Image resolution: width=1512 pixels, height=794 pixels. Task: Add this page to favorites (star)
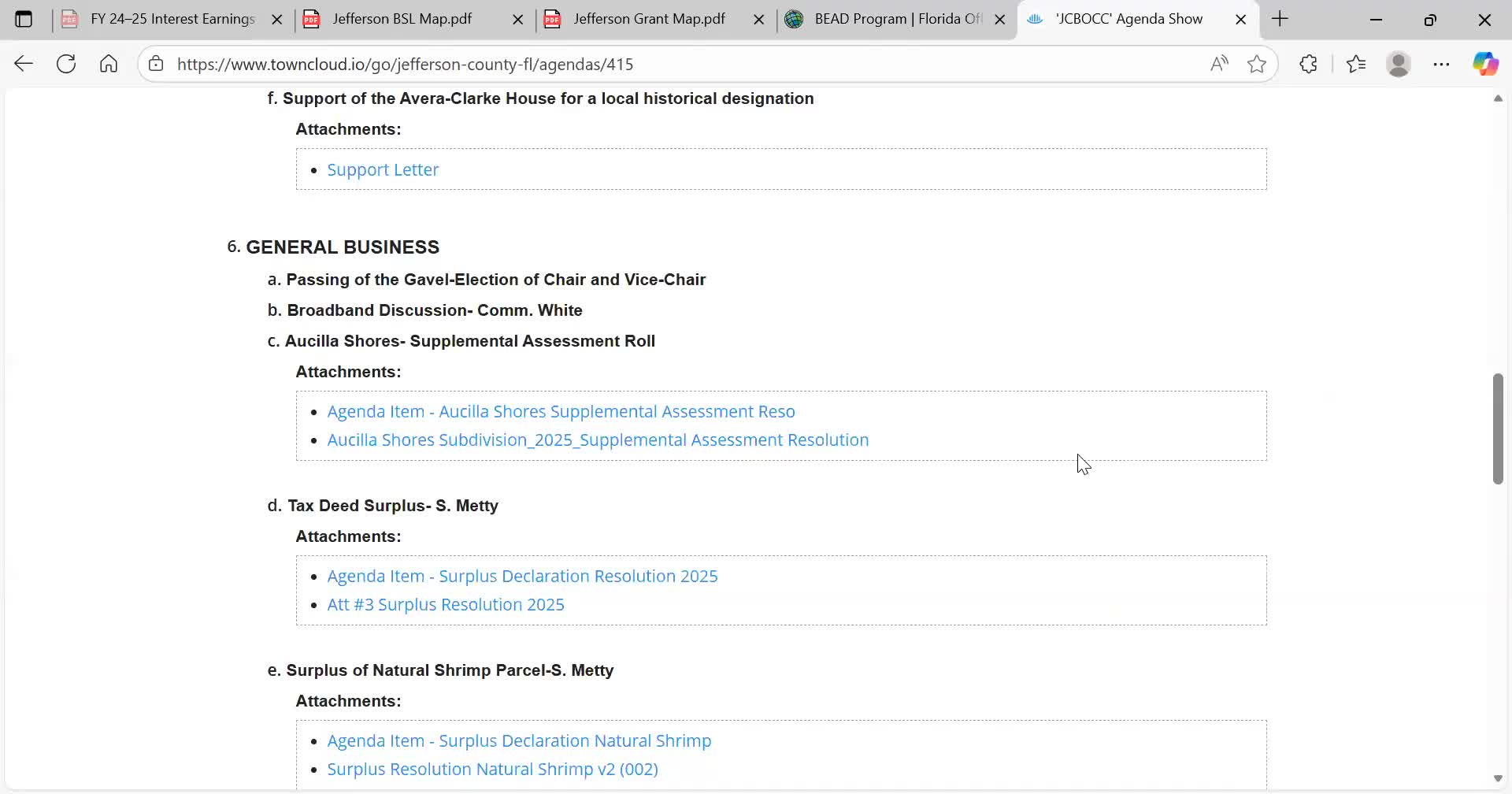pos(1257,64)
